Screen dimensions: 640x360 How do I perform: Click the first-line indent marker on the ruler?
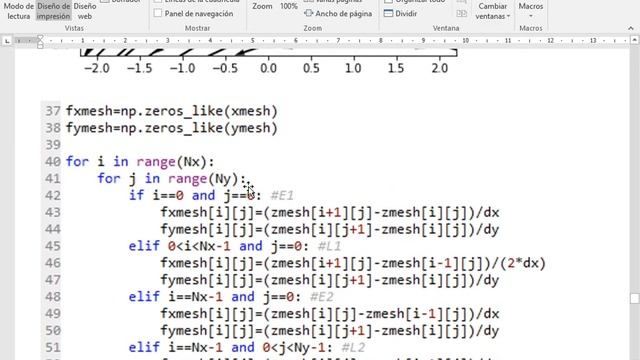pyautogui.click(x=40, y=38)
